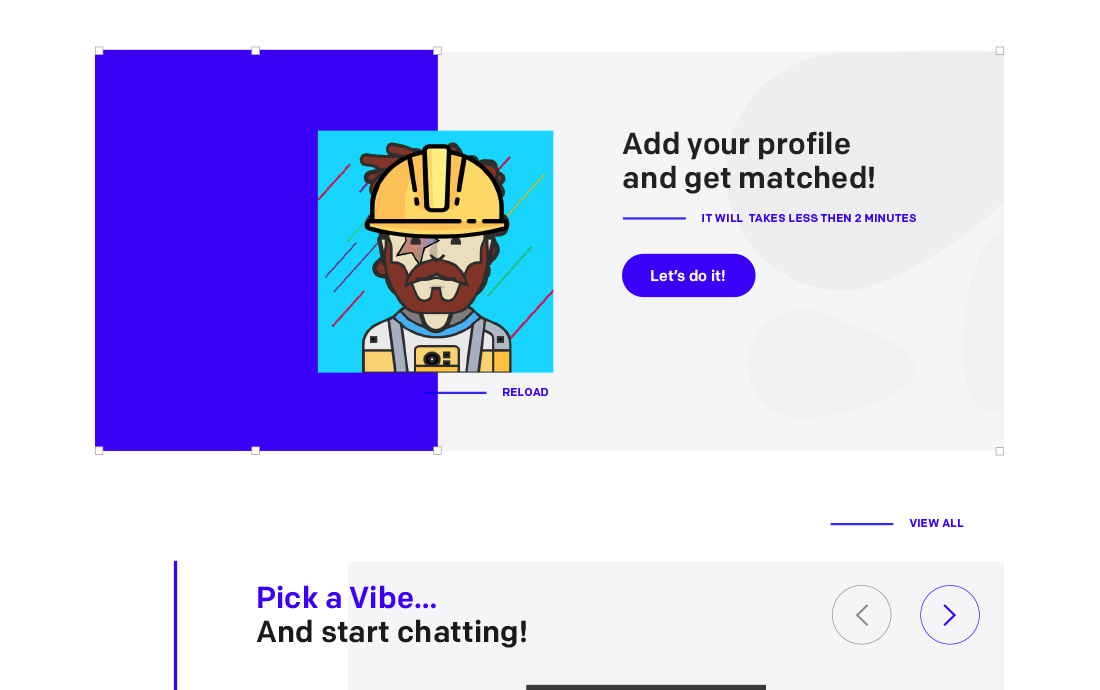Click the top-right handle of the gray panel
Image resolution: width=1100 pixels, height=690 pixels.
pos(1000,50)
